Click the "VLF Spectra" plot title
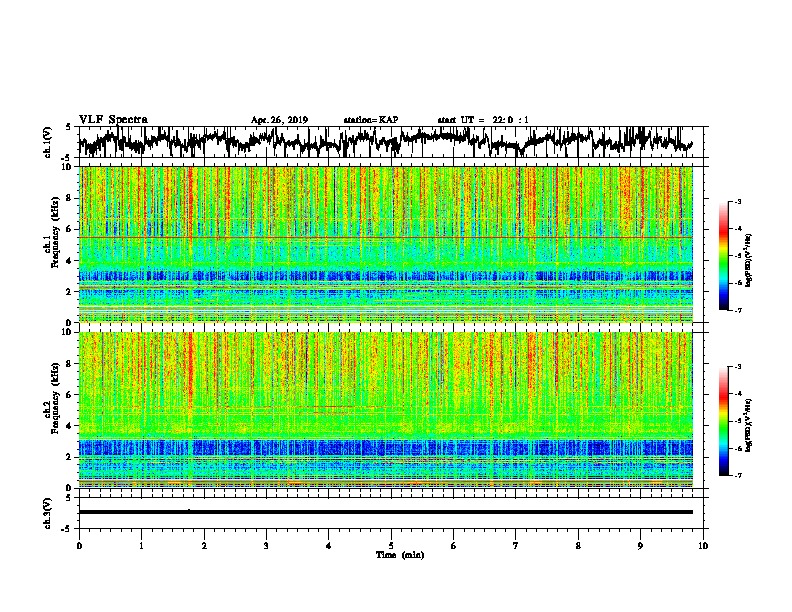Viewport: 792px width, 612px height. (113, 119)
